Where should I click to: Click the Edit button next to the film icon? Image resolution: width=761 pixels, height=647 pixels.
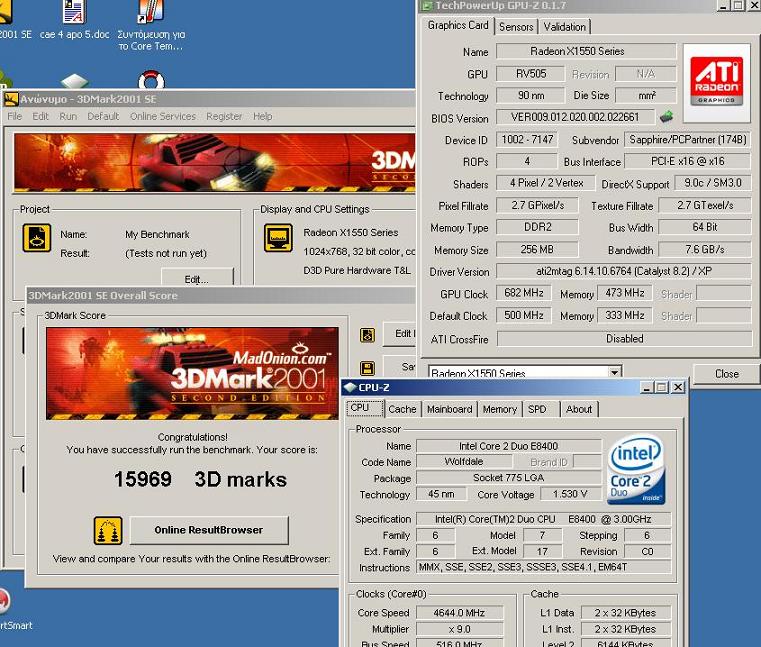tap(399, 334)
